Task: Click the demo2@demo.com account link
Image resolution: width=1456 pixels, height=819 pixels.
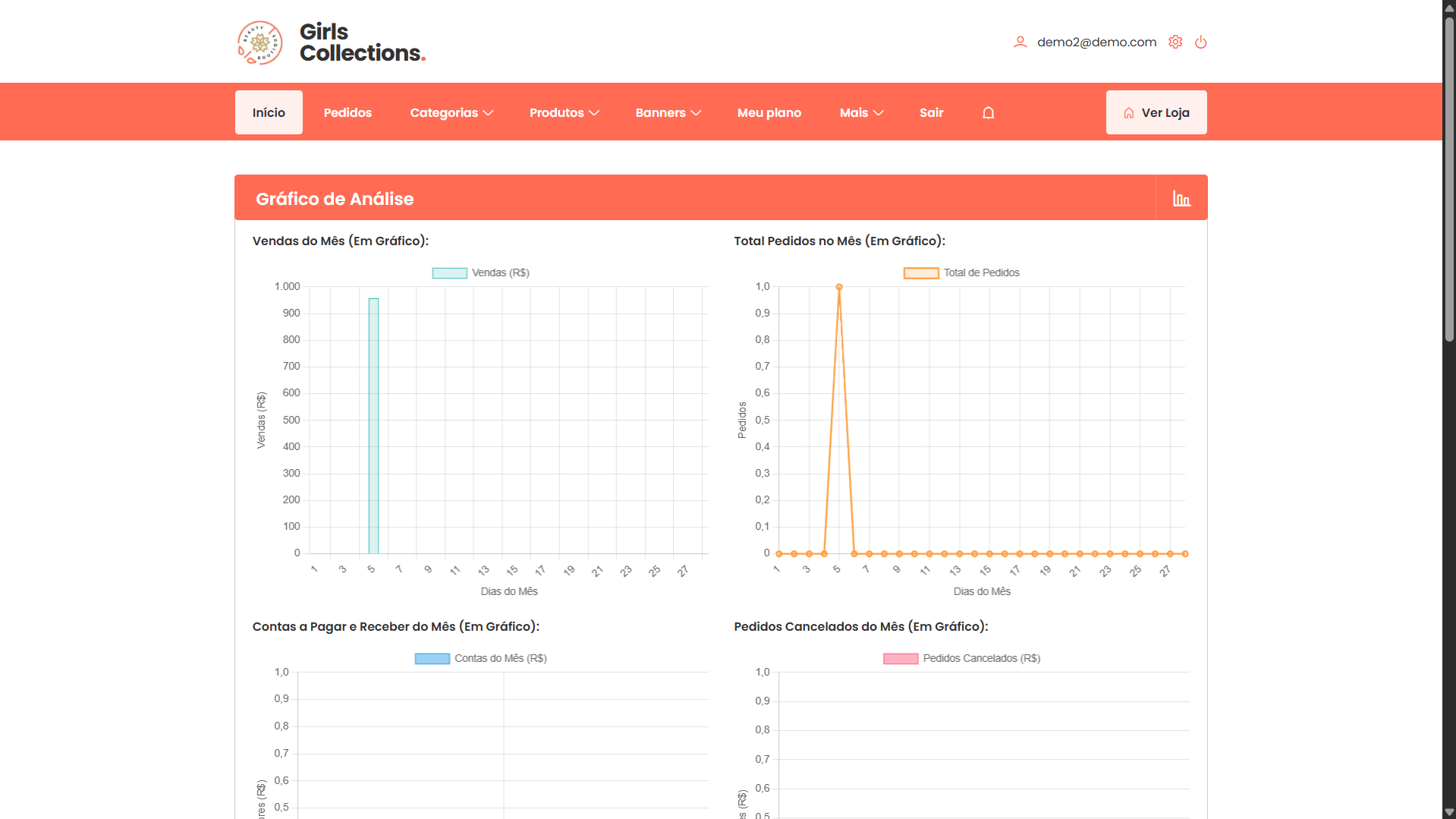Action: point(1096,42)
